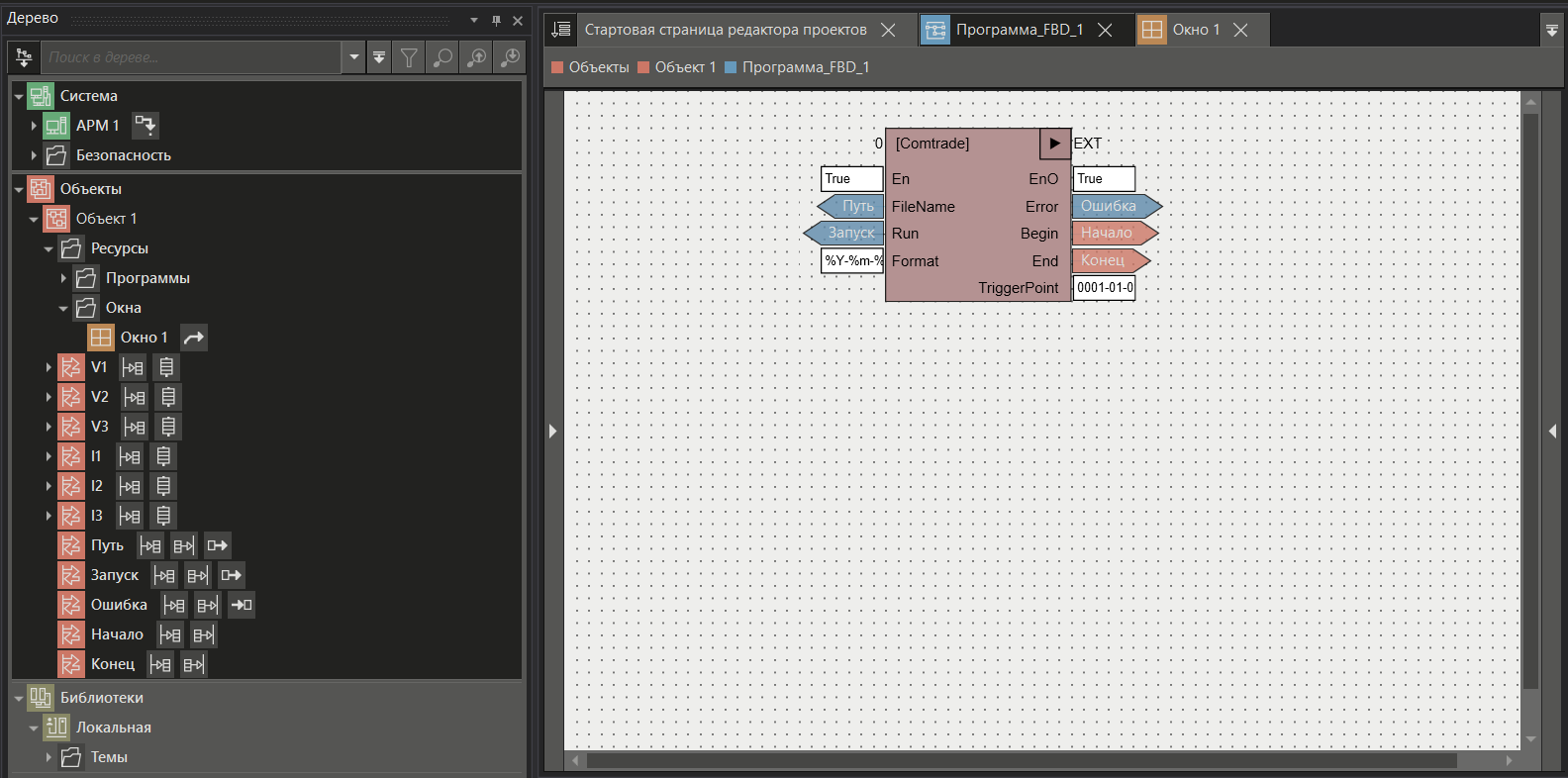Image resolution: width=1568 pixels, height=778 pixels.
Task: Open the Стартовая страница редактора проектов tab
Action: point(725,30)
